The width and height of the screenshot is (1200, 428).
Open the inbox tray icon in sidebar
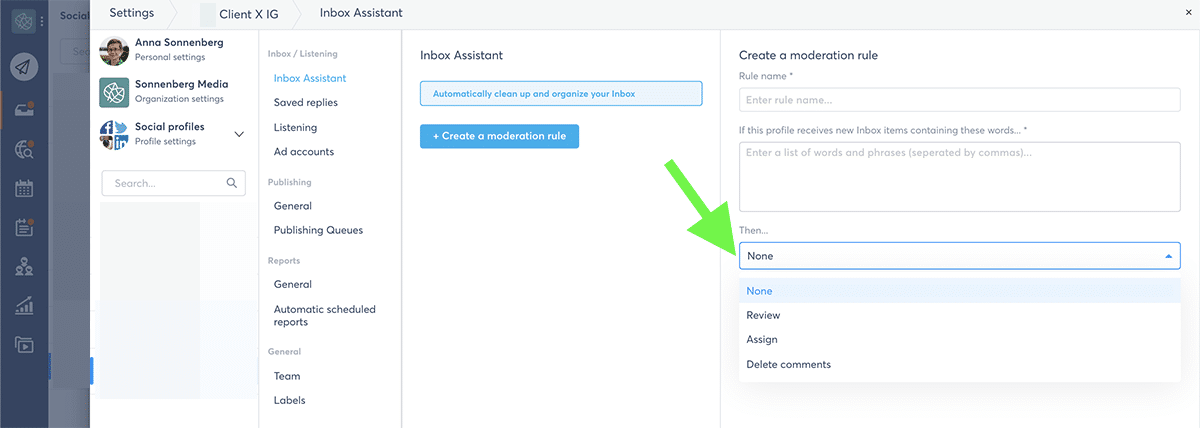tap(24, 109)
